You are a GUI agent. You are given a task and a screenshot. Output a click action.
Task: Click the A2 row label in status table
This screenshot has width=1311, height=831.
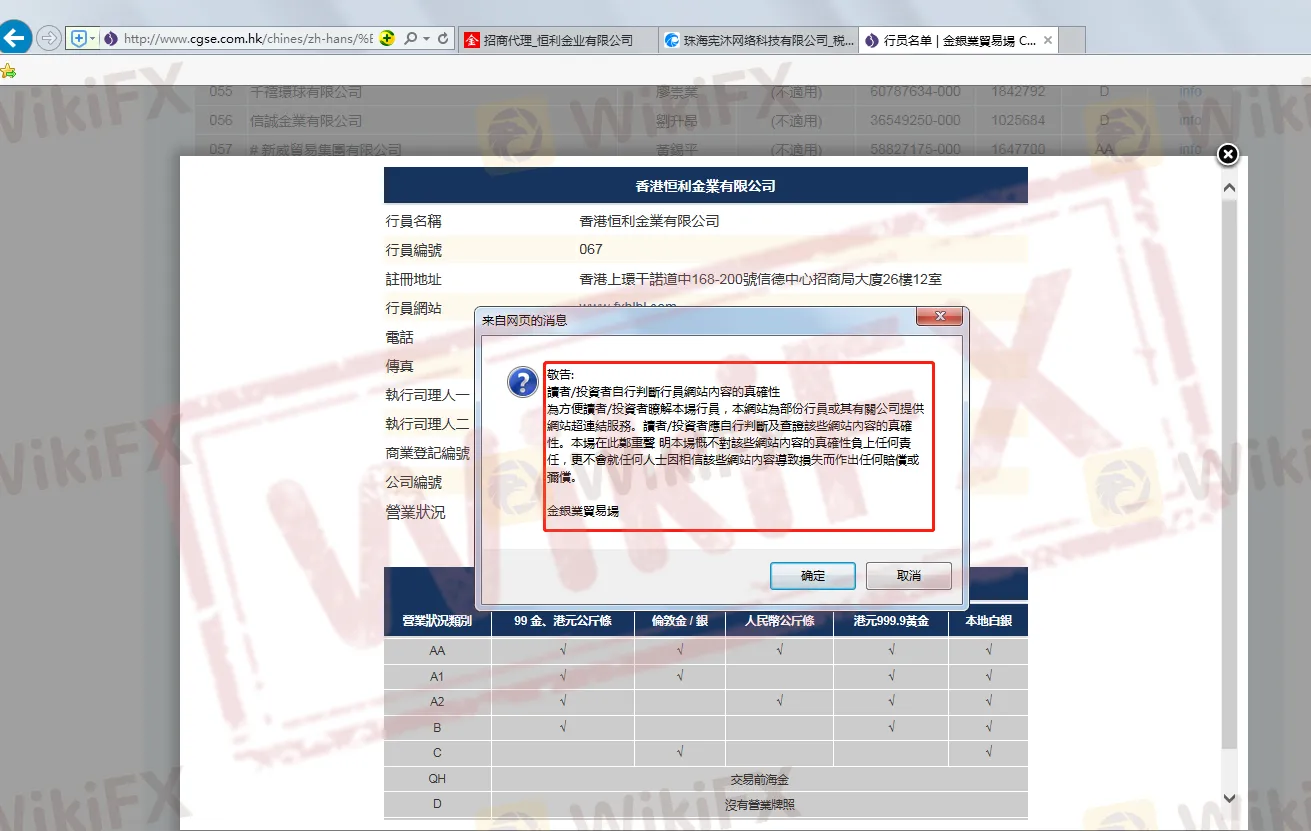pyautogui.click(x=437, y=702)
